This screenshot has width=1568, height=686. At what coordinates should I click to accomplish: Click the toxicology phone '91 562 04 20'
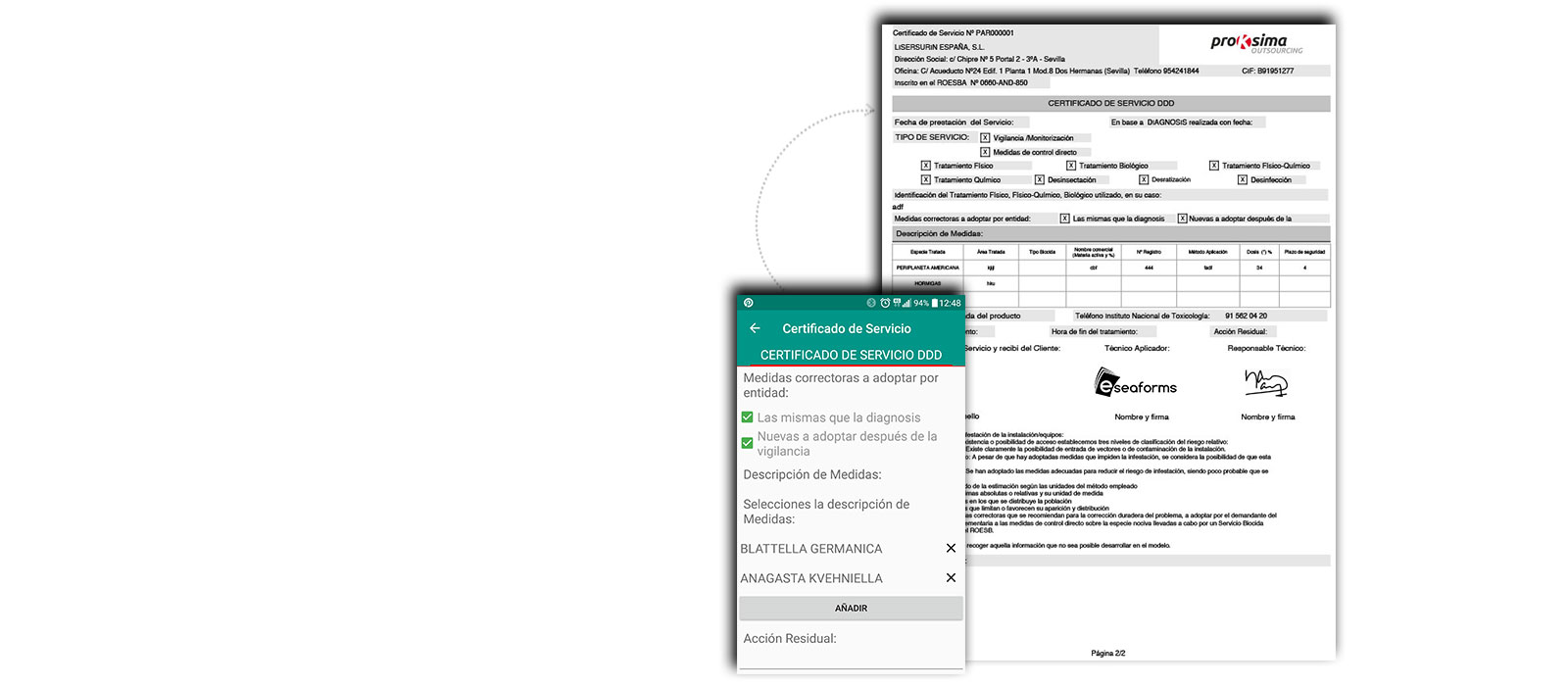coord(1246,316)
